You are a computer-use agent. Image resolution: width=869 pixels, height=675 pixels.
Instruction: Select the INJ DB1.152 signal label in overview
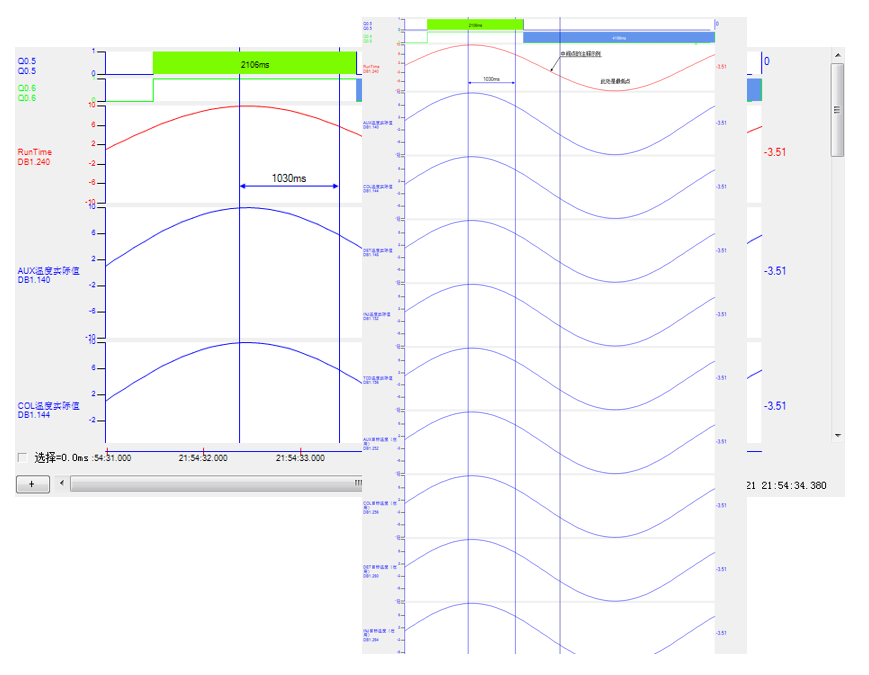pyautogui.click(x=377, y=316)
